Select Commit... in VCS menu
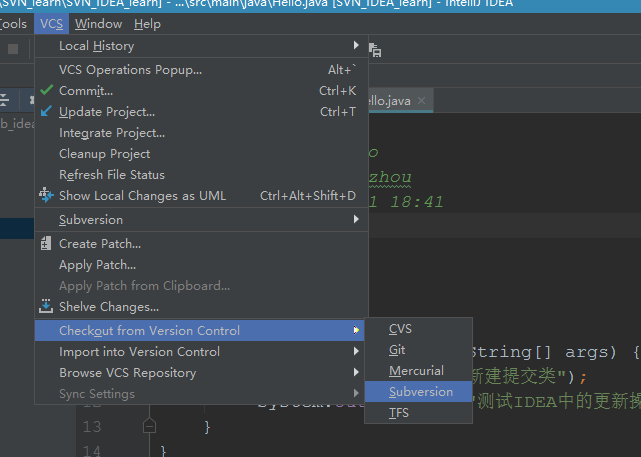The width and height of the screenshot is (641, 457). point(202,91)
